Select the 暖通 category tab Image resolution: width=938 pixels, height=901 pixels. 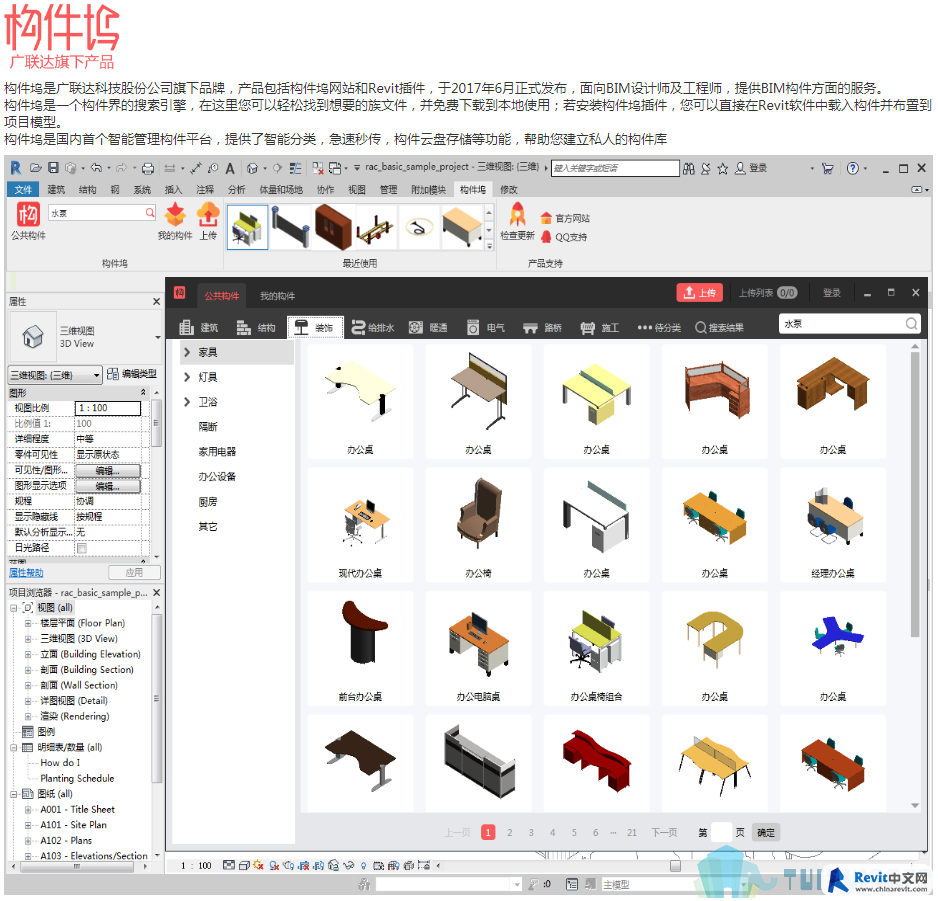(428, 328)
